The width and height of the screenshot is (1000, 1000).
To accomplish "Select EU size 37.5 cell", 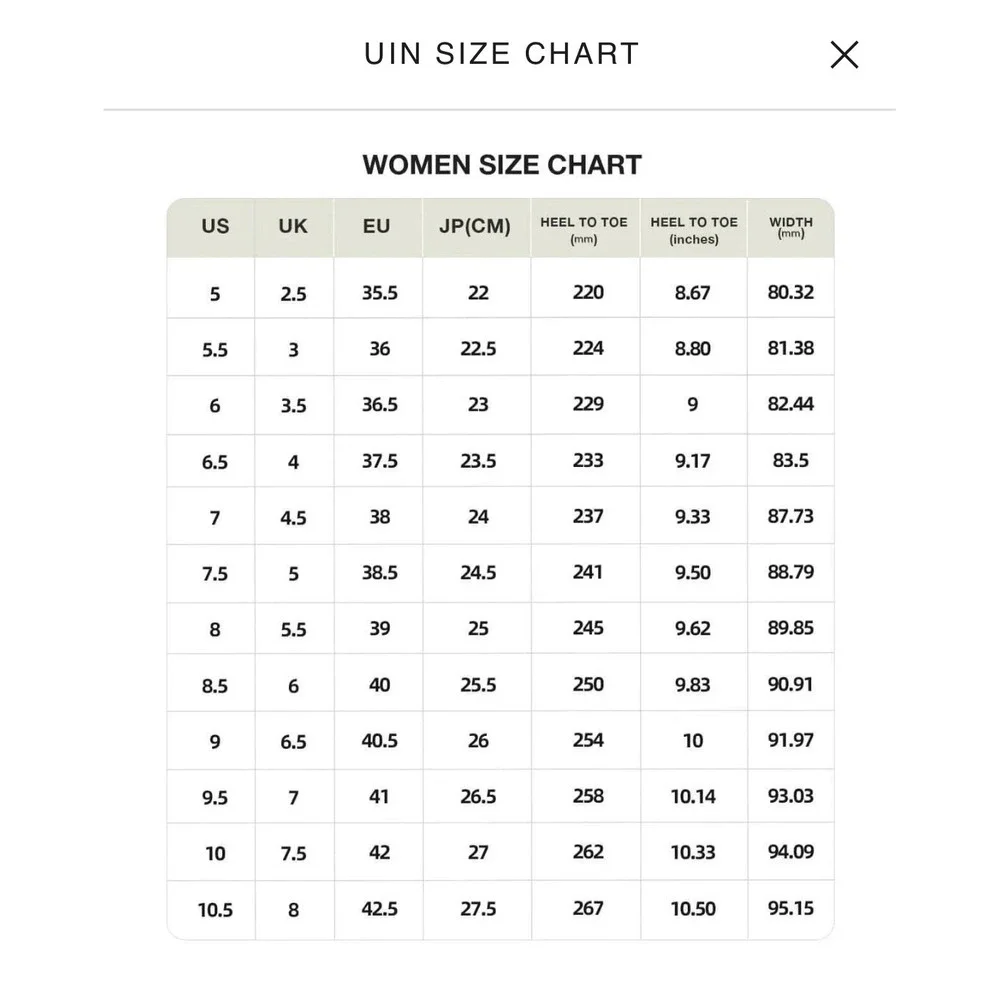I will [379, 460].
